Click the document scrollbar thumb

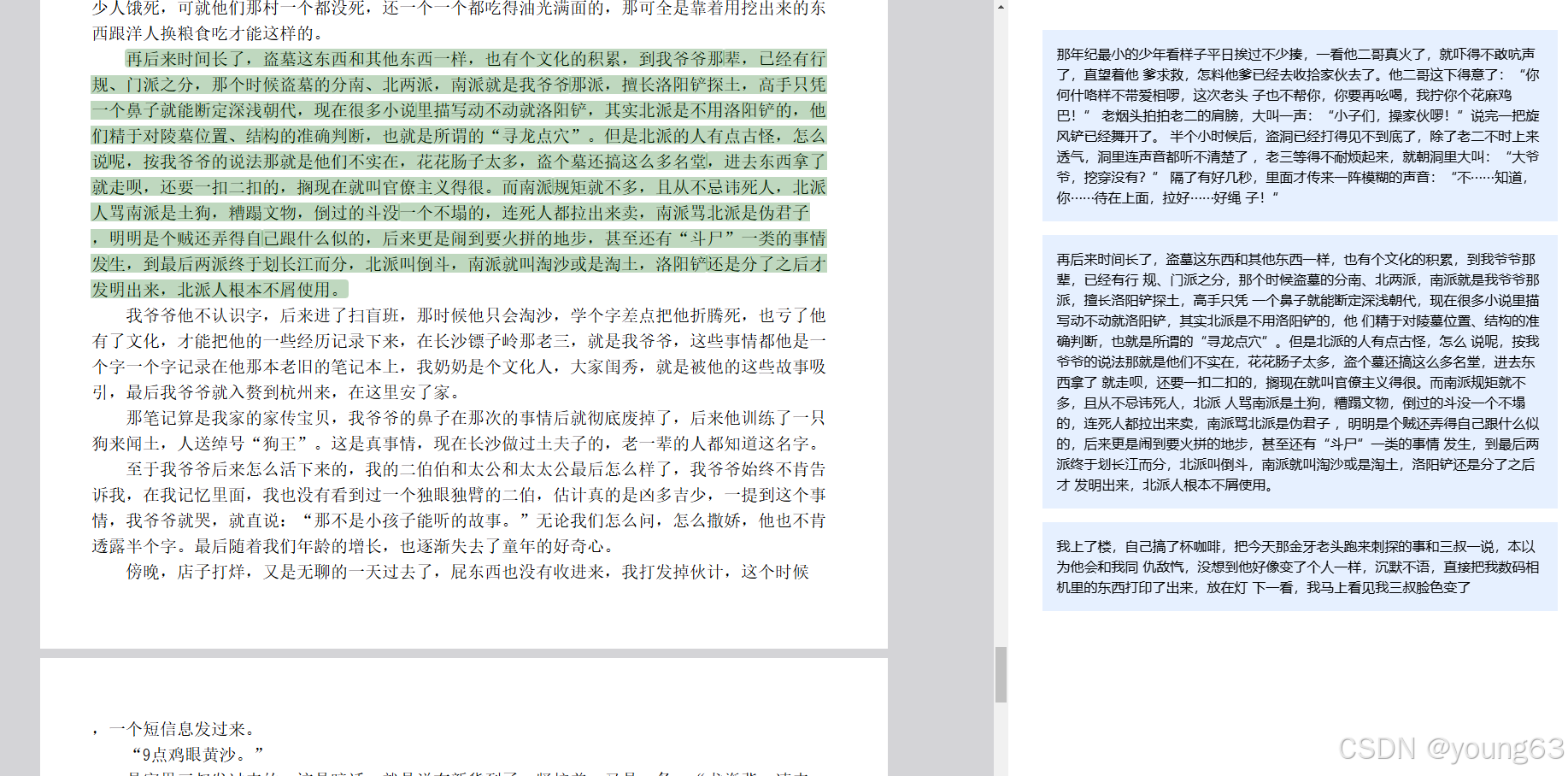(x=1001, y=675)
